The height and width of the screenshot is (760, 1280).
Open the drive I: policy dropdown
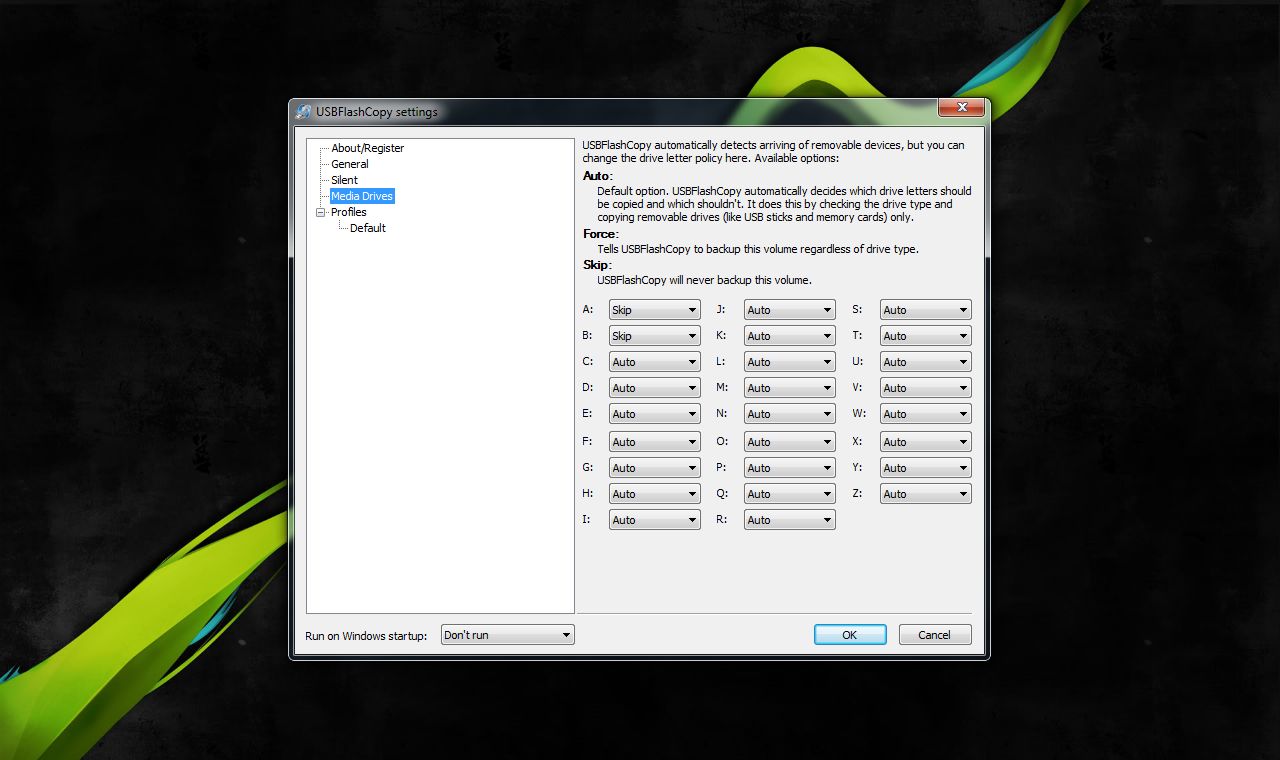click(654, 520)
